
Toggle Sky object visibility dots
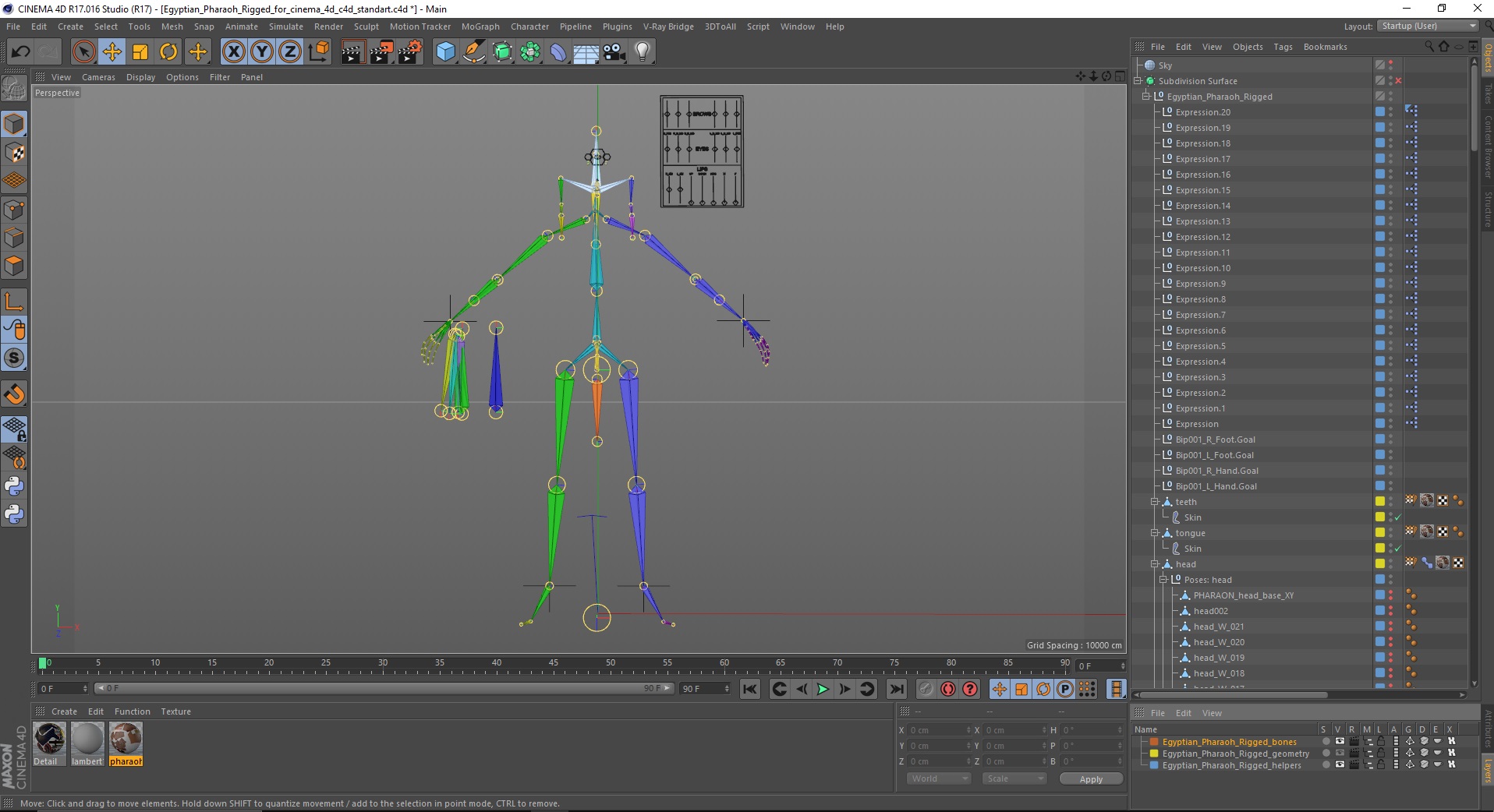[1391, 65]
